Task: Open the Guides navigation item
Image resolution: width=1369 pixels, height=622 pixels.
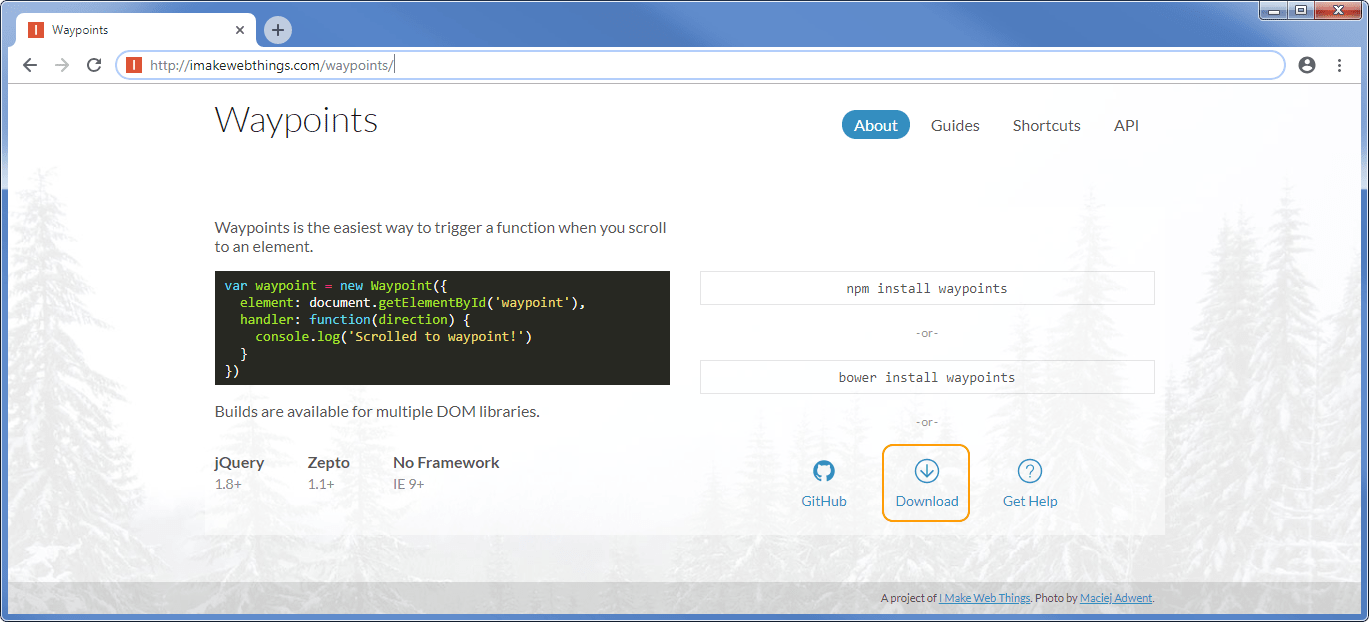Action: [x=955, y=125]
